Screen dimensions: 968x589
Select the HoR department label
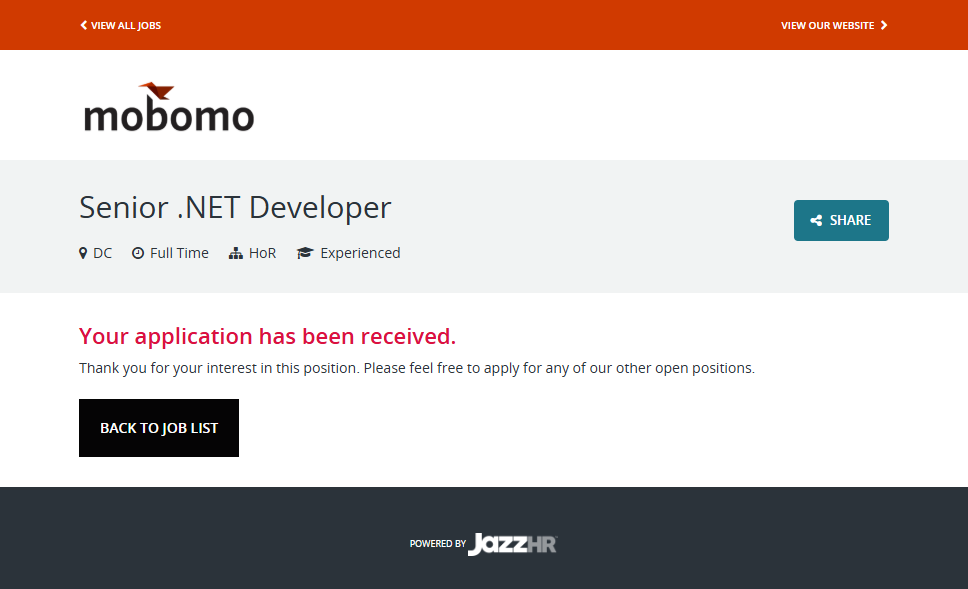coord(263,253)
